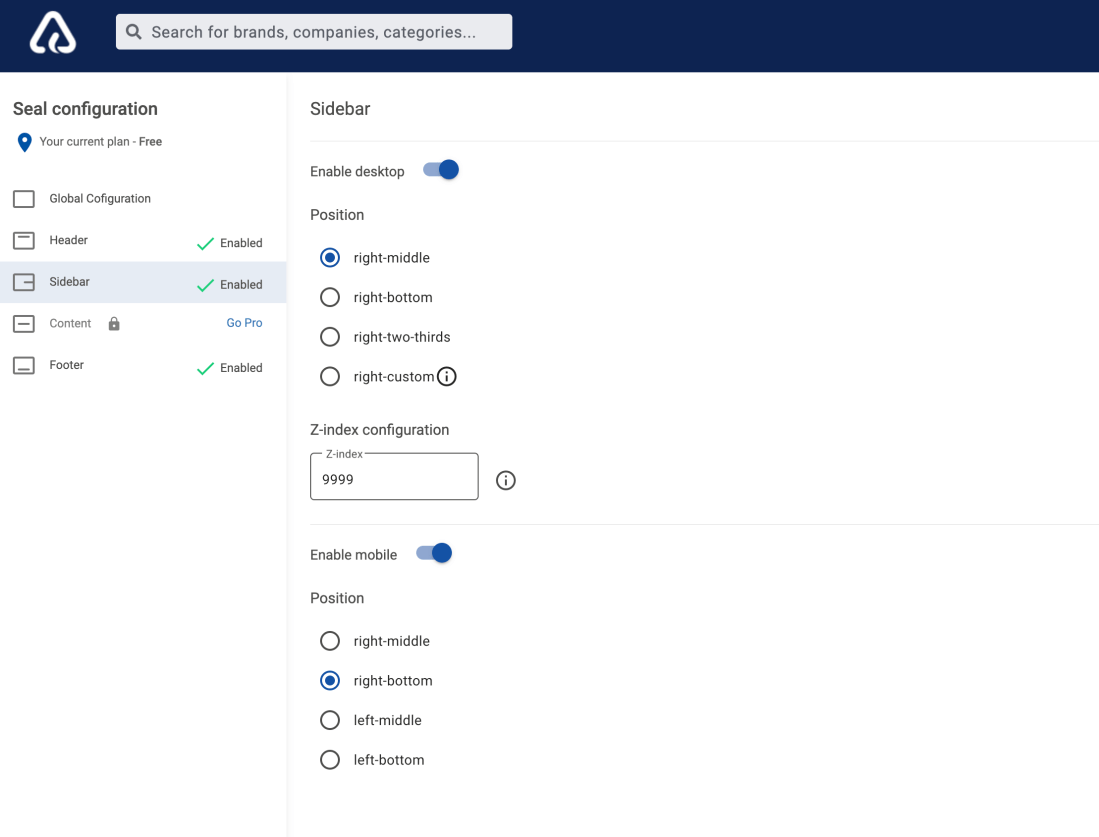
Task: Click the Go Pro link for Content
Action: (x=244, y=322)
